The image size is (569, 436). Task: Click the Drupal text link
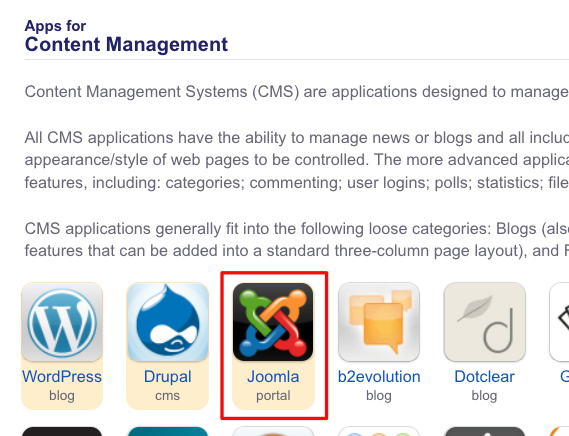coord(168,376)
